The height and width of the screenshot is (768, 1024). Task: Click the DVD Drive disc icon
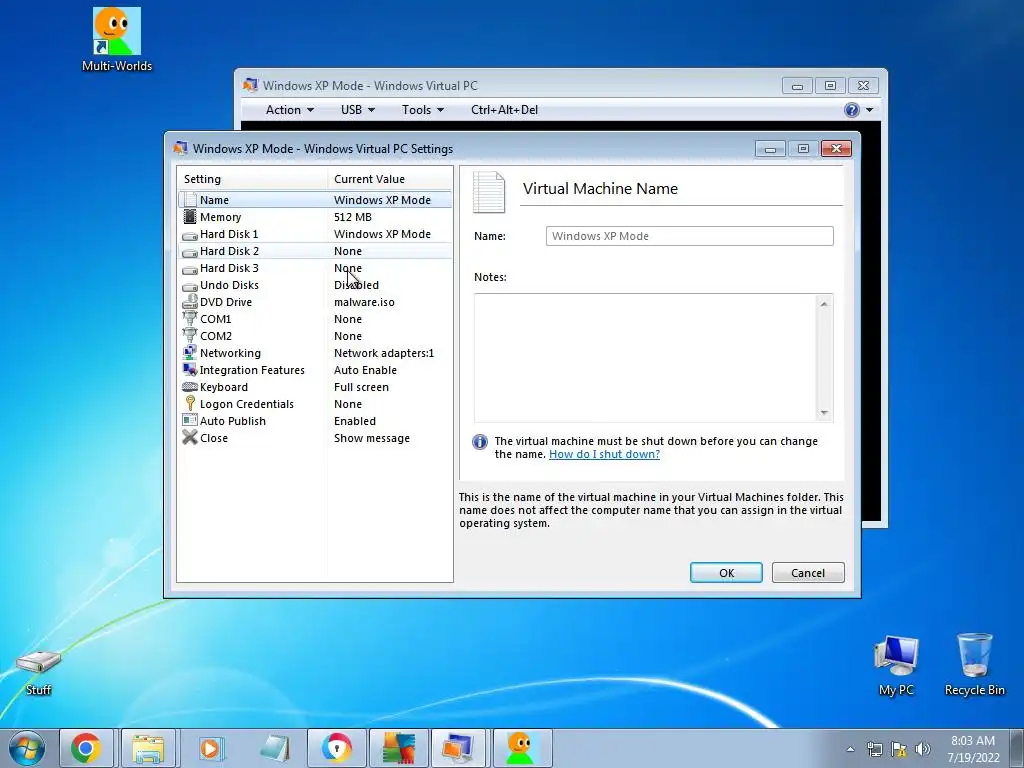pos(190,302)
